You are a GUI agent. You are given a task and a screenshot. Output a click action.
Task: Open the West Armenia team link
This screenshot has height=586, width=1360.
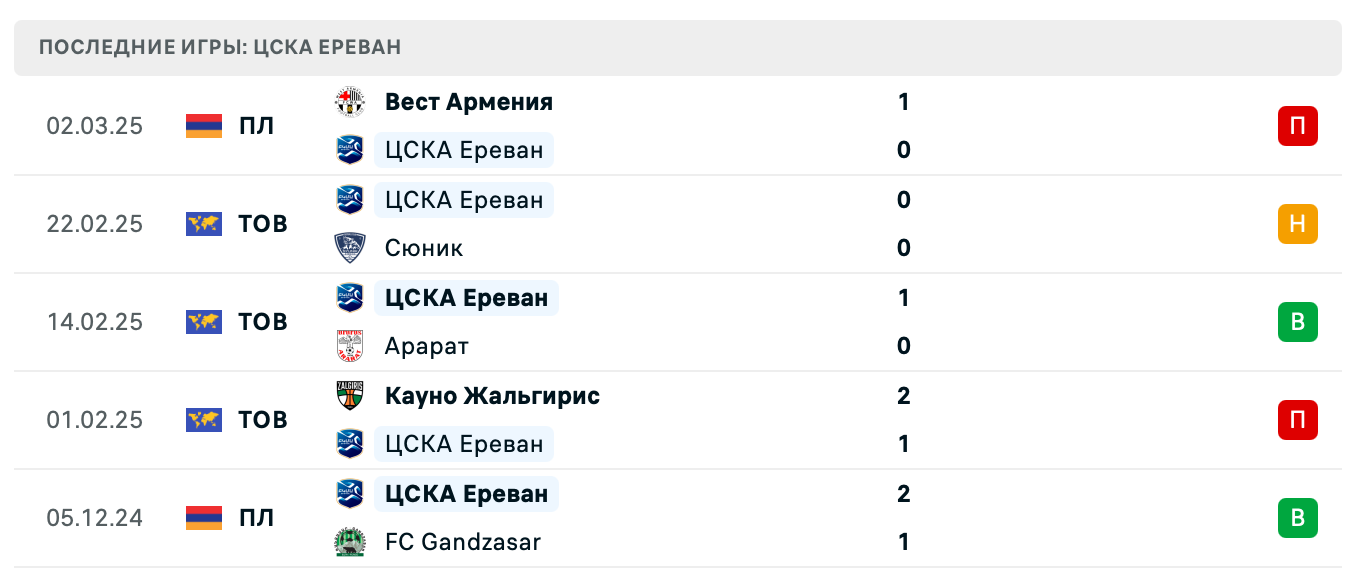(x=468, y=102)
